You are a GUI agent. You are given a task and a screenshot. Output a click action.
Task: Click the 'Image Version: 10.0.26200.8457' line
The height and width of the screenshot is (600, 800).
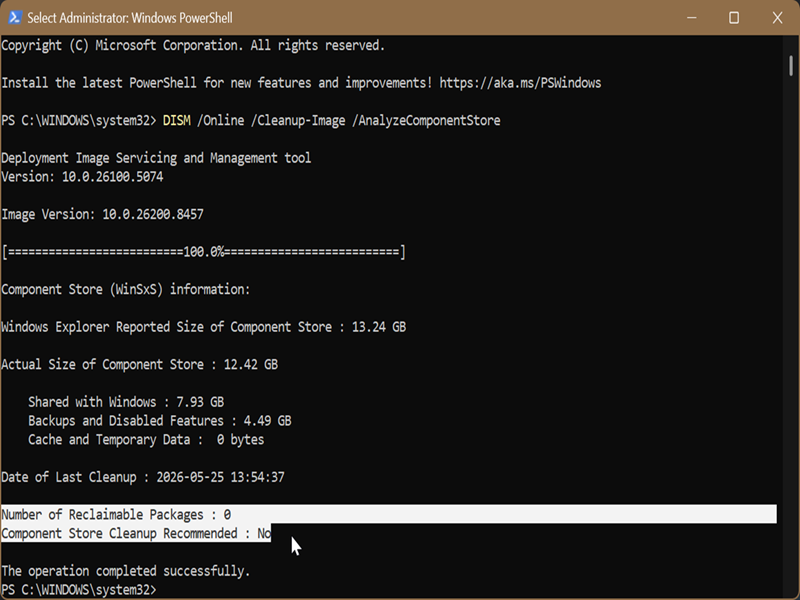point(103,214)
